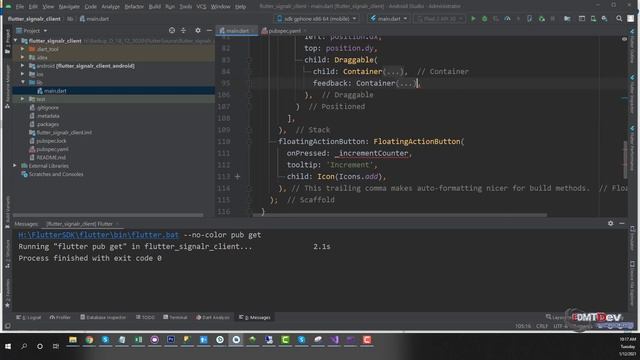
Task: Click the flutter.bat path link in Messages
Action: tap(98, 235)
